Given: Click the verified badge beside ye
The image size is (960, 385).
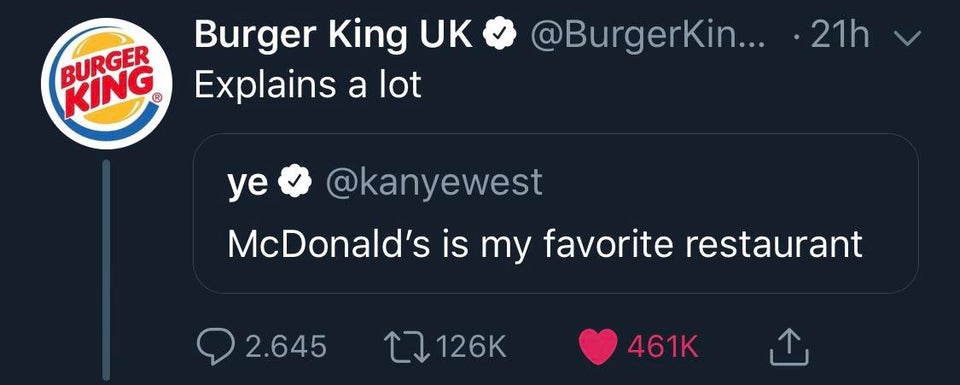Looking at the screenshot, I should [x=296, y=182].
